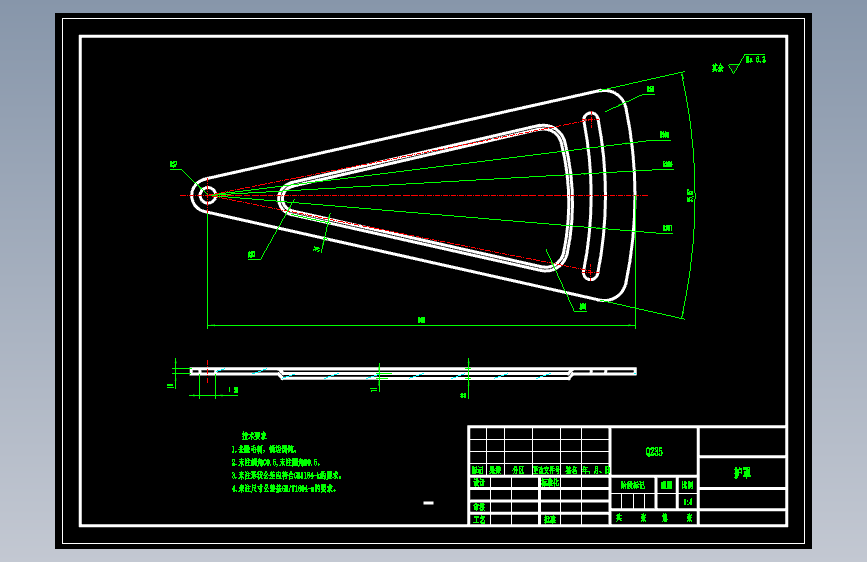The height and width of the screenshot is (562, 867).
Task: Click the 分区 column header
Action: click(518, 470)
